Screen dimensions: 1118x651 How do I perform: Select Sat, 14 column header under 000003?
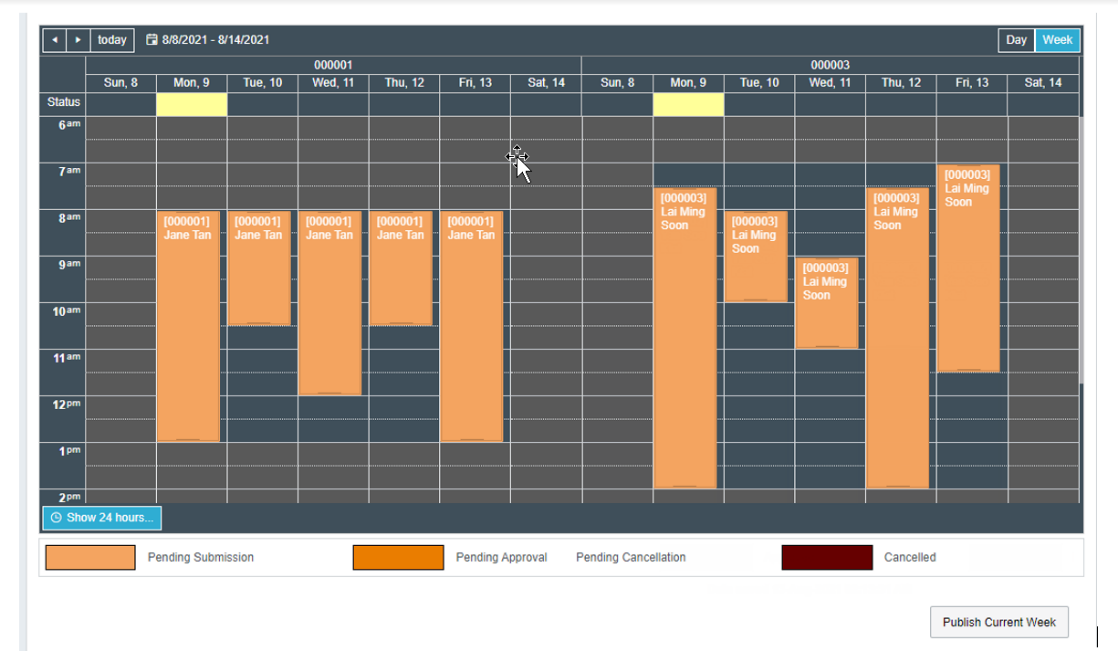pos(1043,83)
